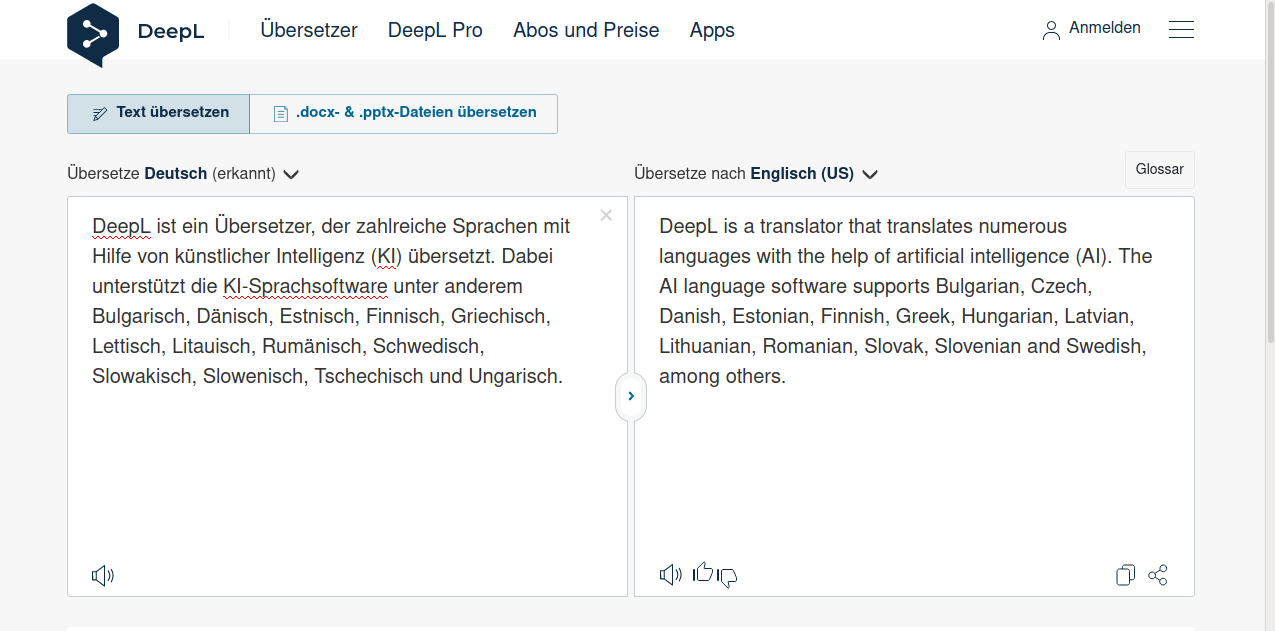The height and width of the screenshot is (631, 1275).
Task: Click the DeepL logo icon
Action: (93, 34)
